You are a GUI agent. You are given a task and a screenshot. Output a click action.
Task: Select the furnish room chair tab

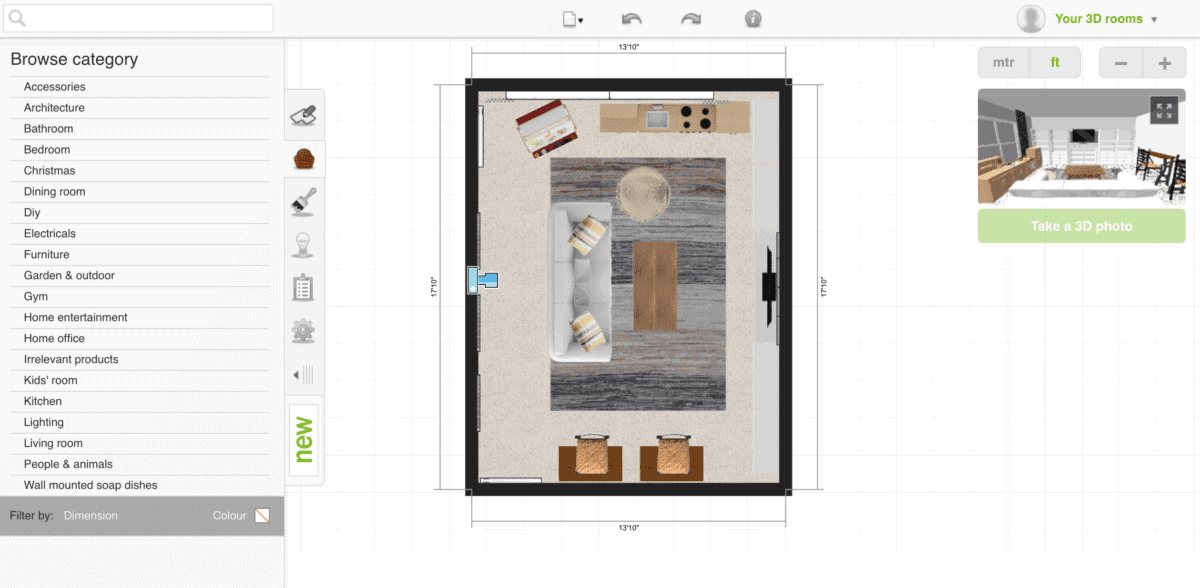(305, 159)
